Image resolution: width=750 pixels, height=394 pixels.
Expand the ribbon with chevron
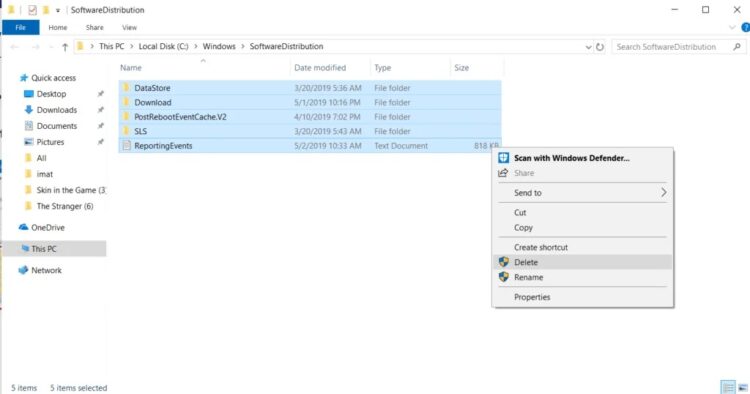tap(732, 28)
